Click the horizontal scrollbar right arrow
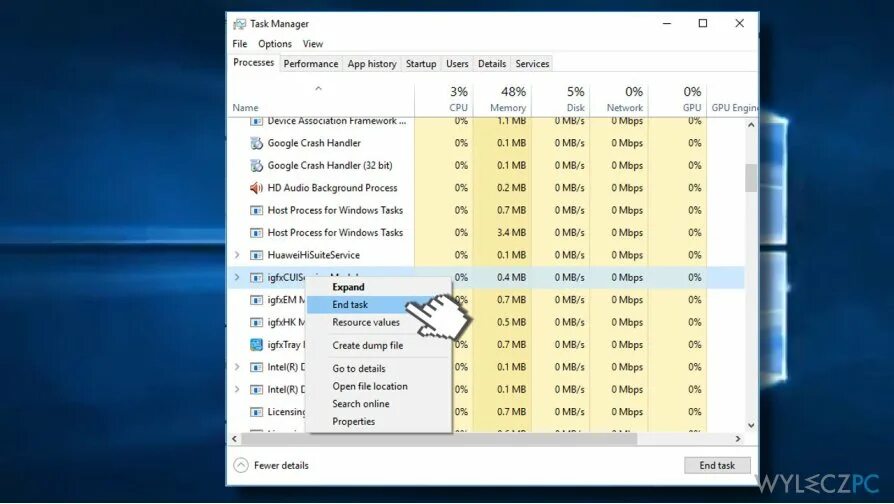 (x=738, y=439)
